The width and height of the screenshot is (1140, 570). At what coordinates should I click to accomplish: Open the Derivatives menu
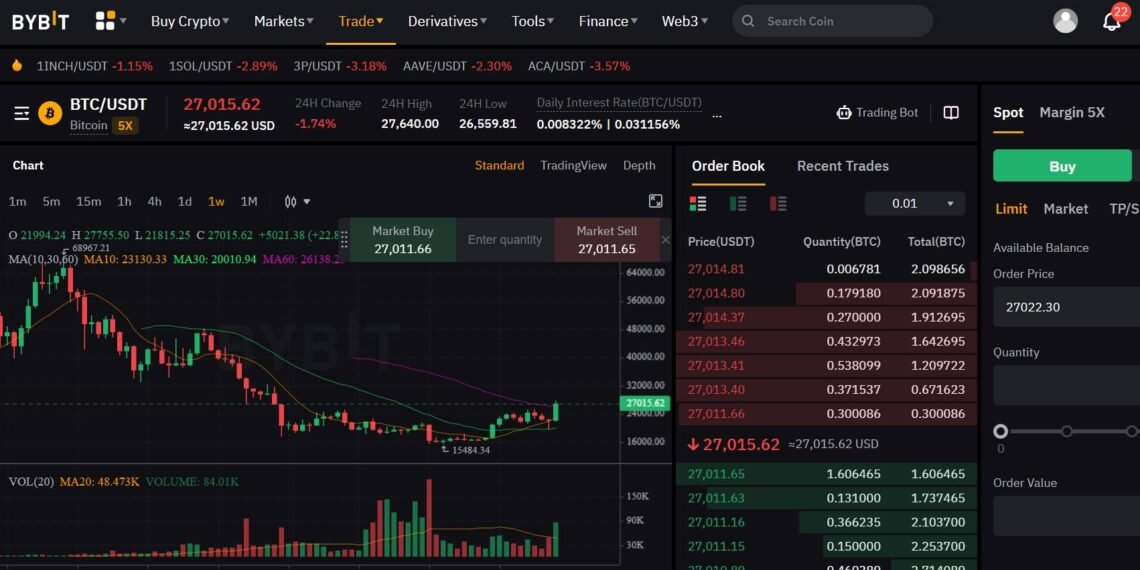click(x=447, y=21)
